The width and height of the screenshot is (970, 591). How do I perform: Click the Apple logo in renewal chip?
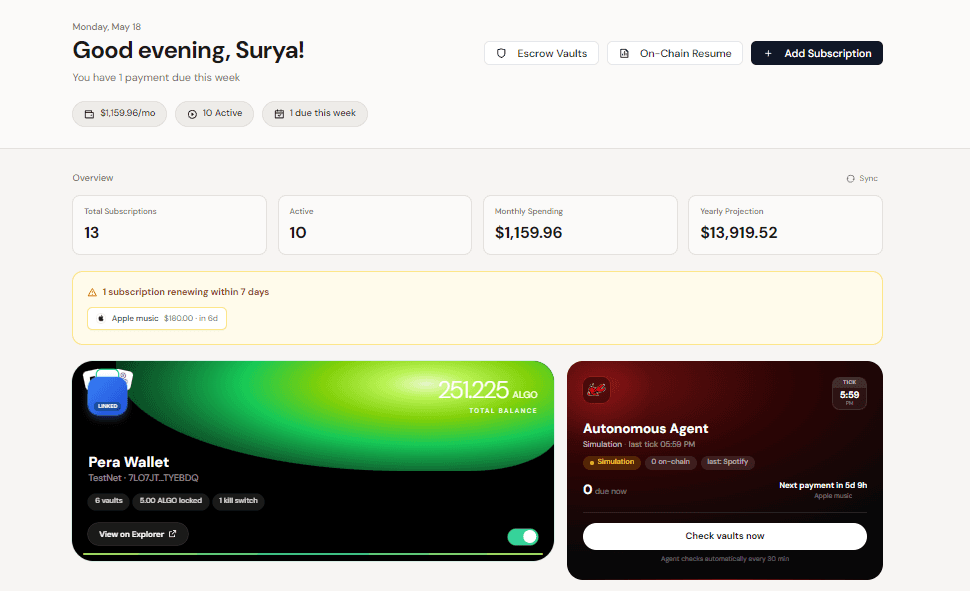[x=101, y=318]
